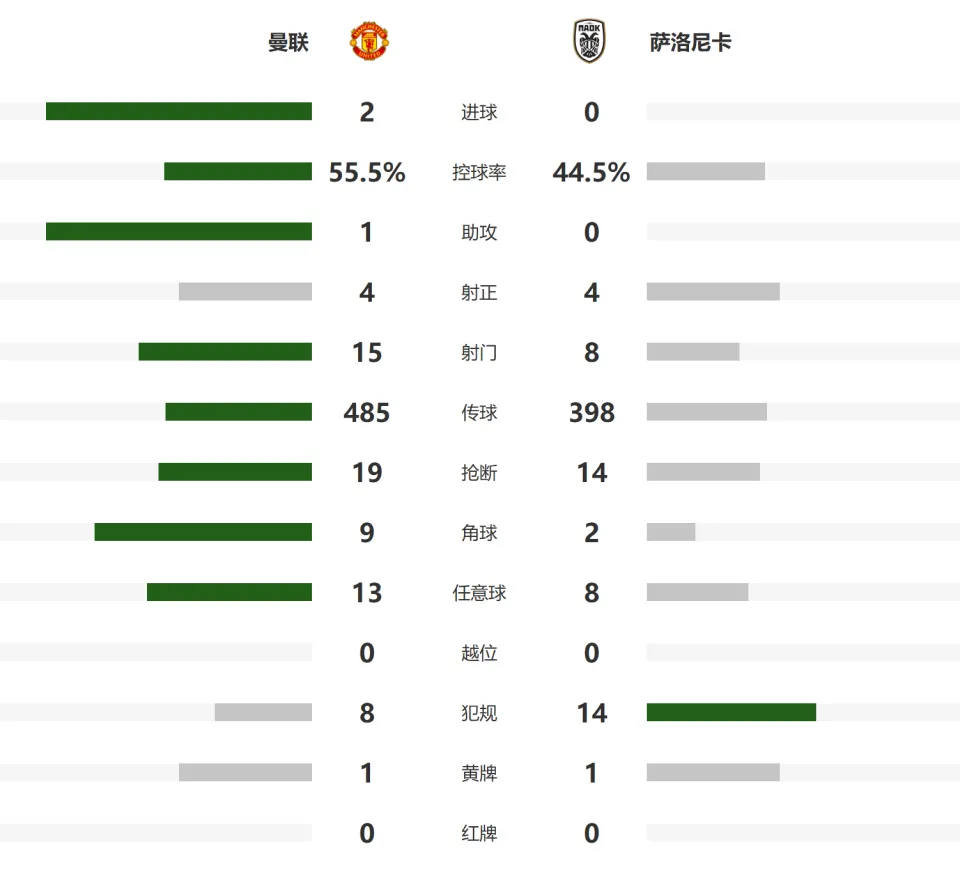Click the green 角球 bar for 曼联
Image resolution: width=960 pixels, height=874 pixels.
point(203,532)
